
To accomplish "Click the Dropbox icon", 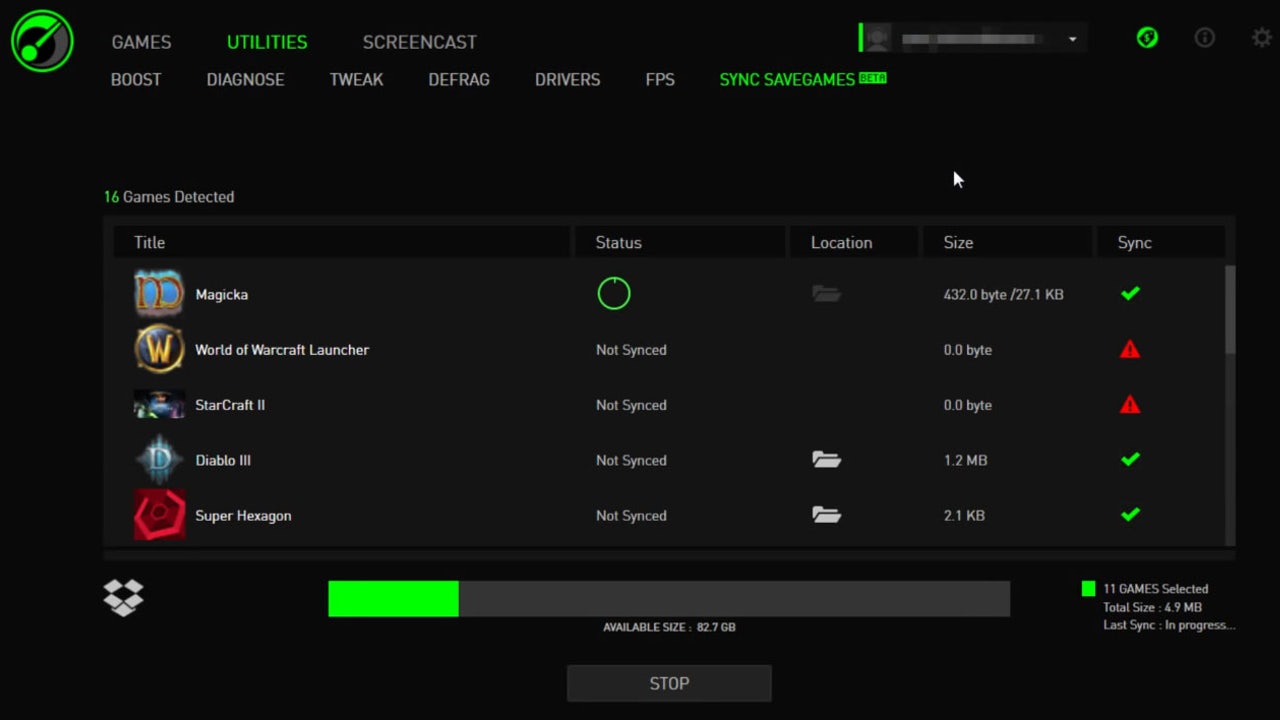I will [x=124, y=597].
